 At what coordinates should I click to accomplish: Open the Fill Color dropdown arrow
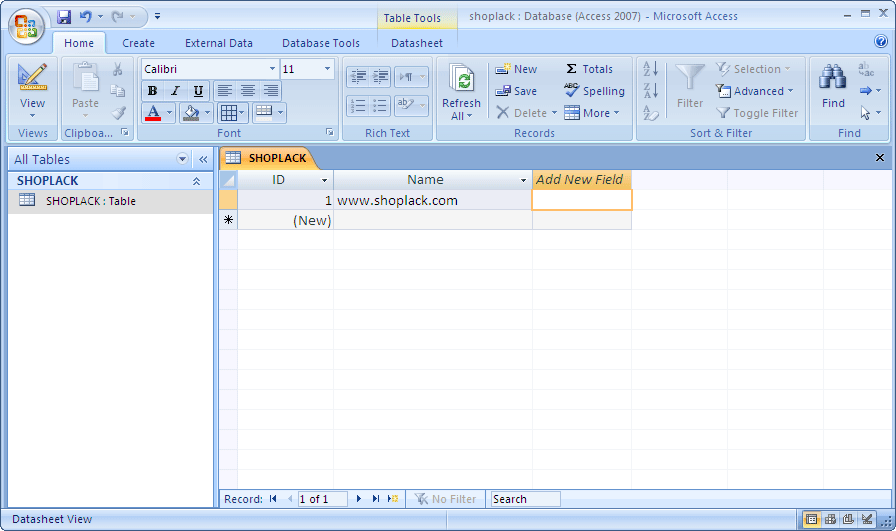207,113
